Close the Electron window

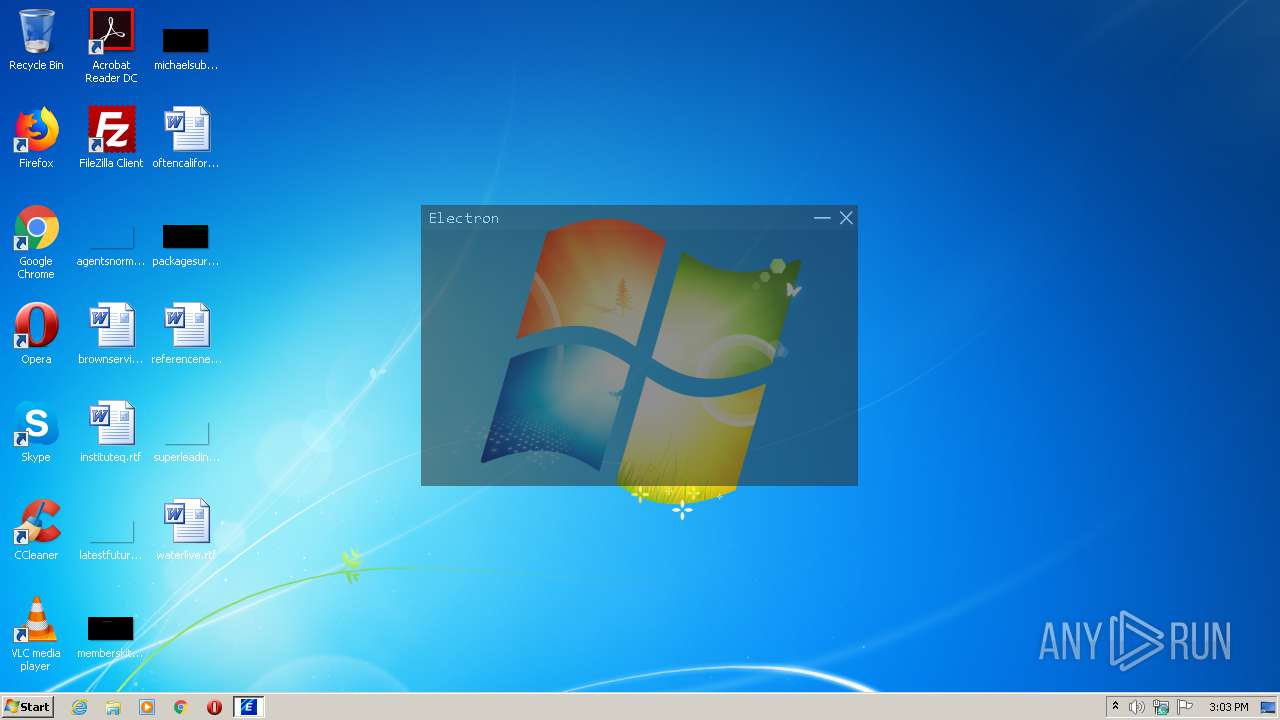(846, 218)
